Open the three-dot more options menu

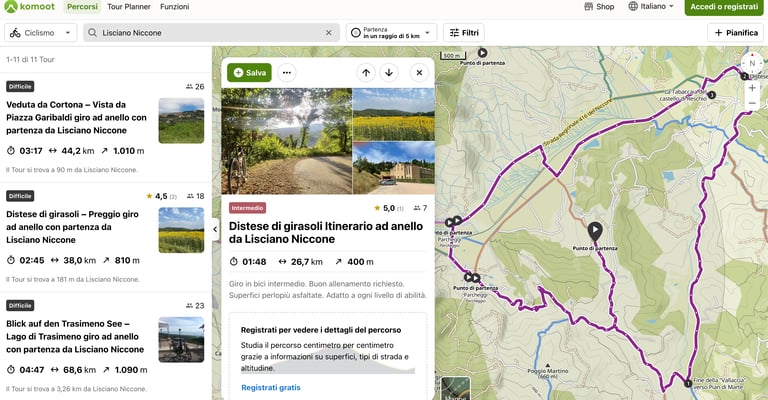pyautogui.click(x=287, y=72)
